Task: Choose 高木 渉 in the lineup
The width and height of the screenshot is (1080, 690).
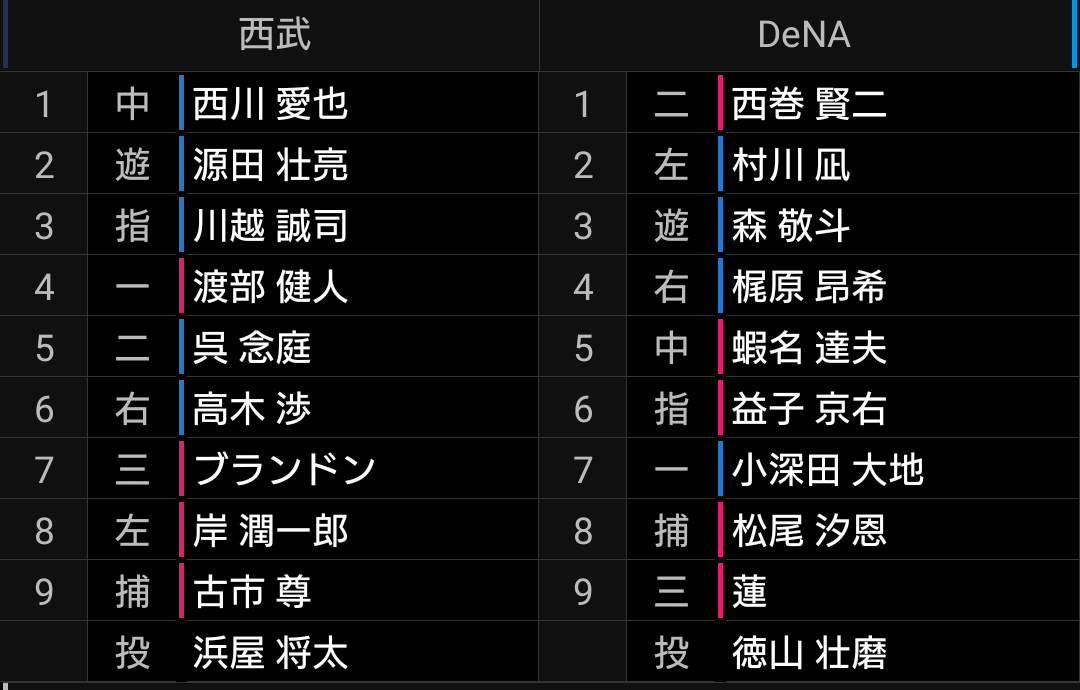Action: (252, 409)
